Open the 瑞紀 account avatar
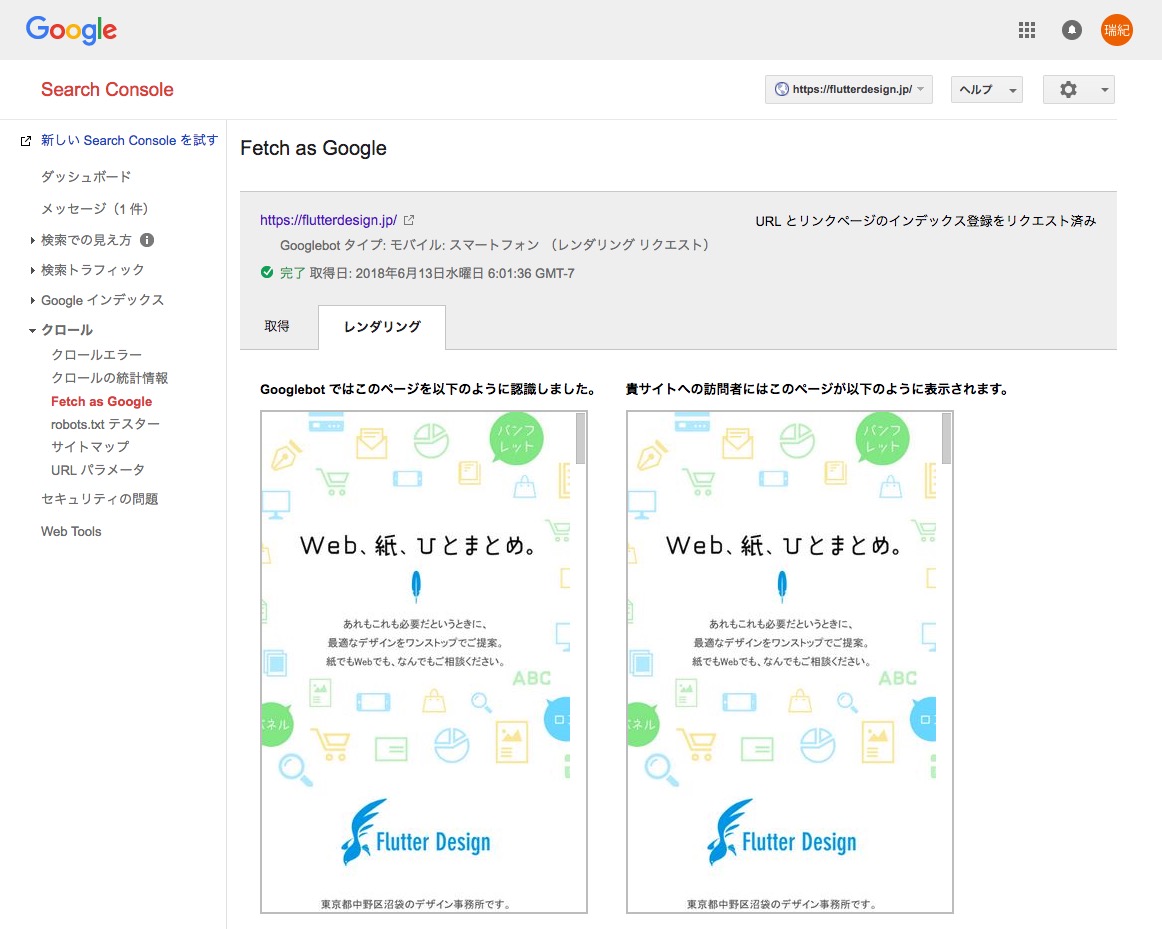Image resolution: width=1162 pixels, height=929 pixels. (1116, 30)
